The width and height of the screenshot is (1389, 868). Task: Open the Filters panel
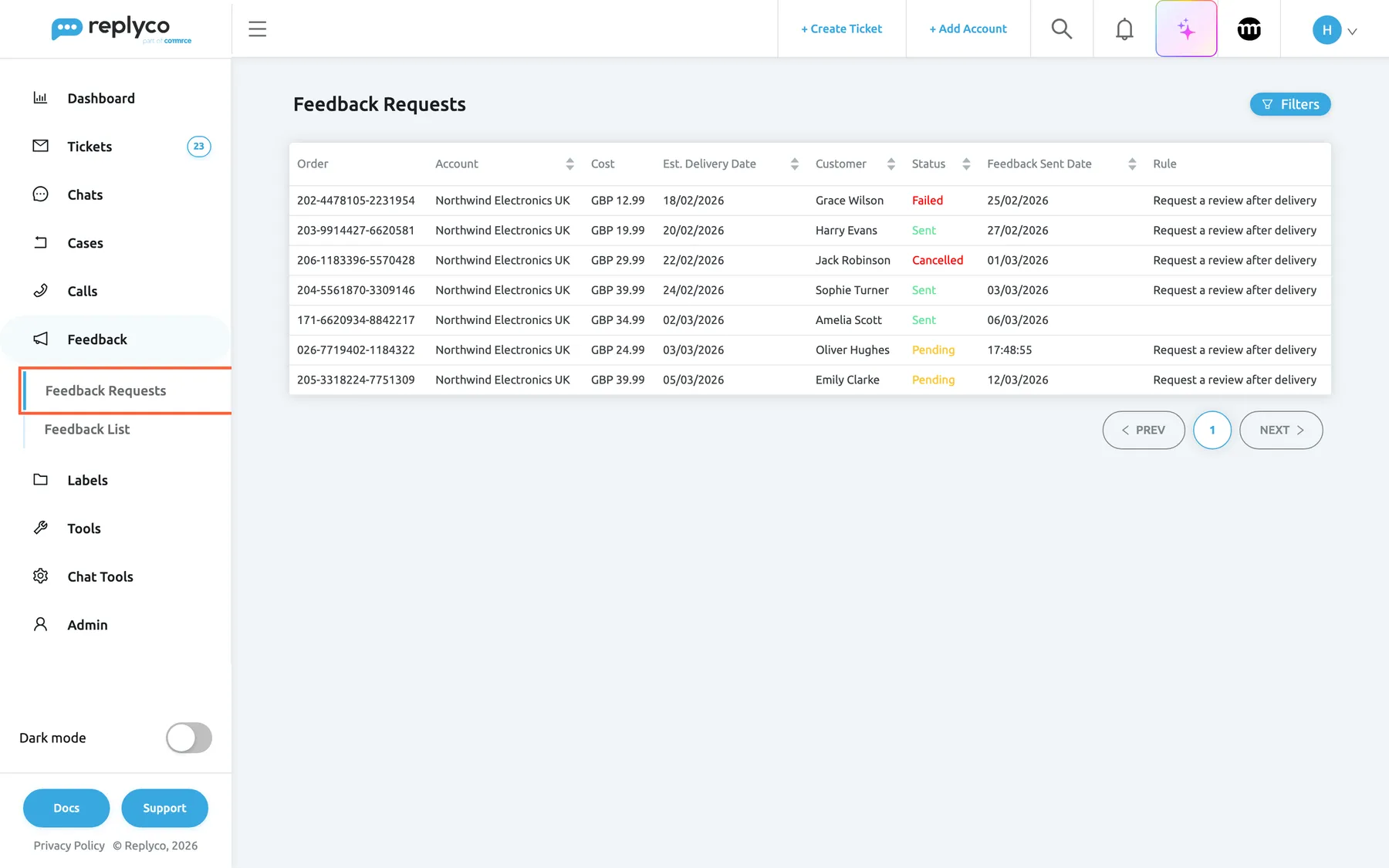coord(1290,104)
